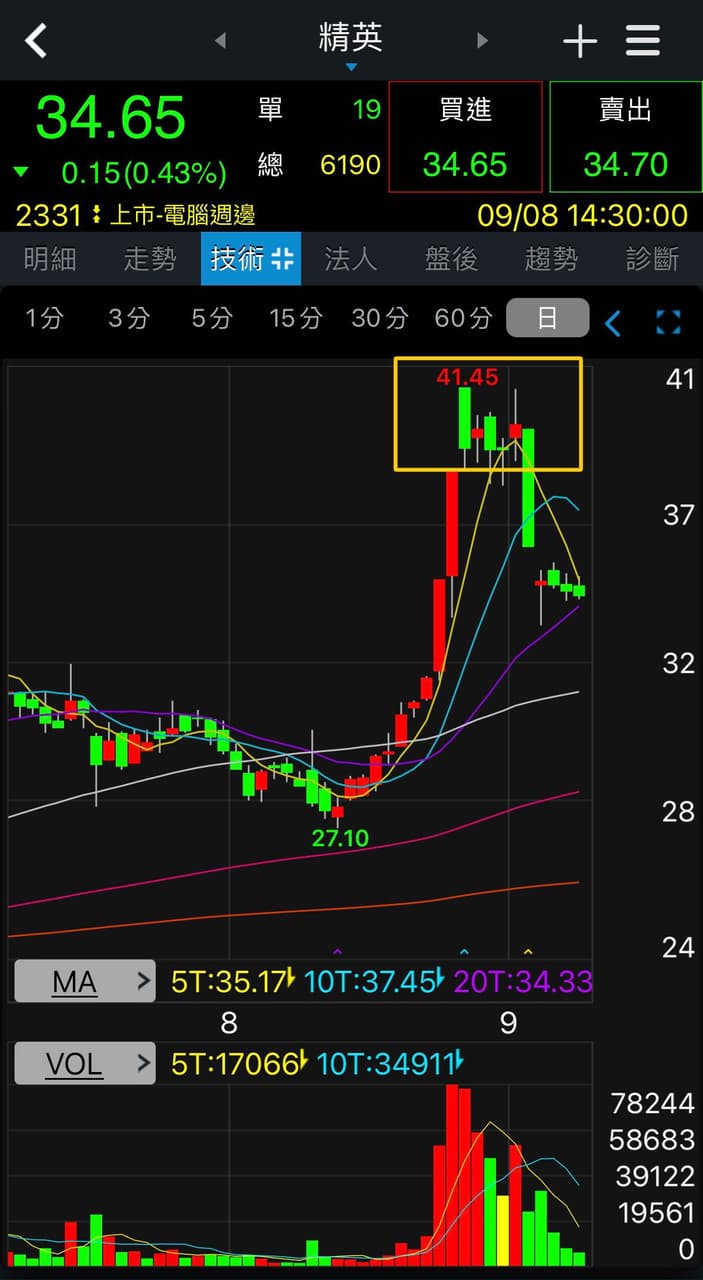703x1280 pixels.
Task: Tap the 5T:35.17 moving average value
Action: tap(229, 982)
